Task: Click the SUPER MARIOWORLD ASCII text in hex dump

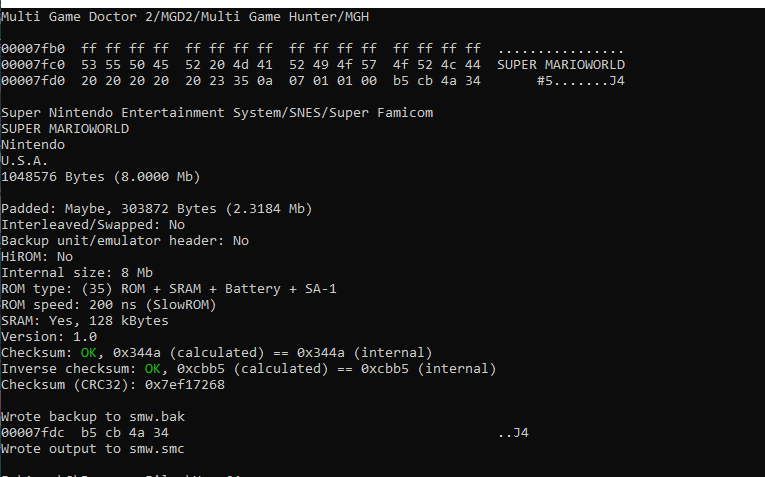Action: coord(561,64)
